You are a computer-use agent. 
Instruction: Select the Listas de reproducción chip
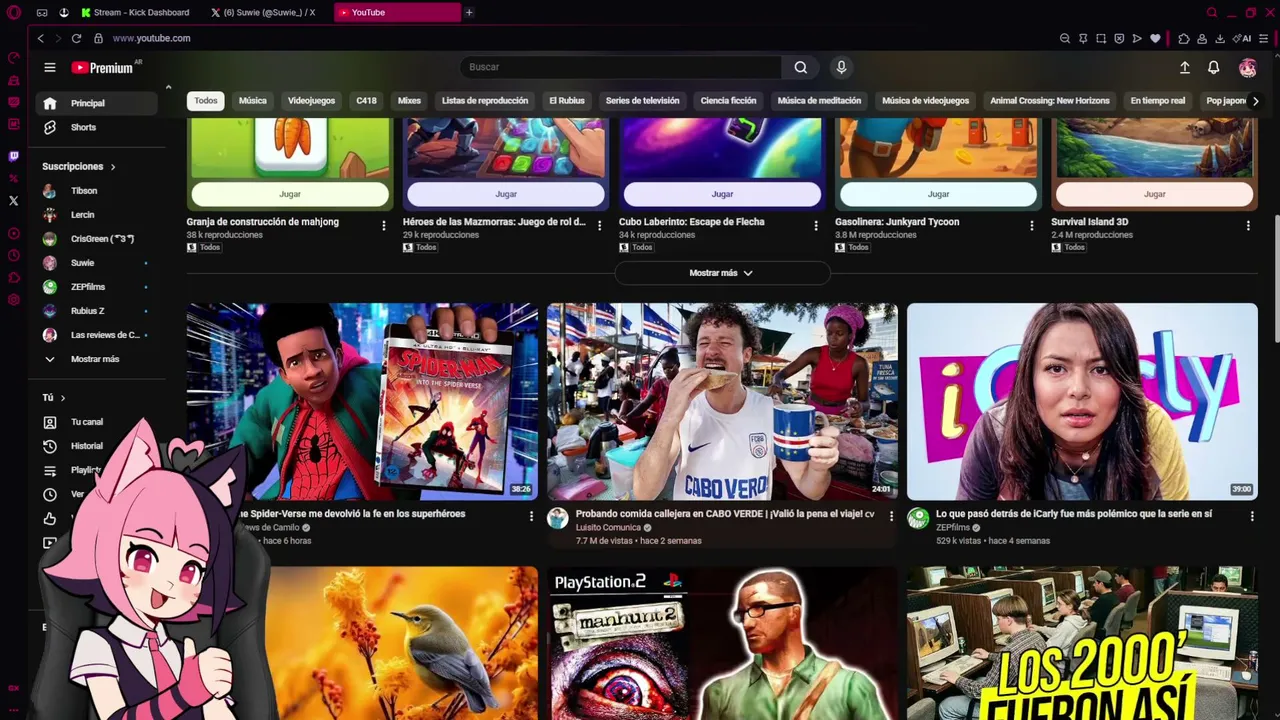coord(485,101)
